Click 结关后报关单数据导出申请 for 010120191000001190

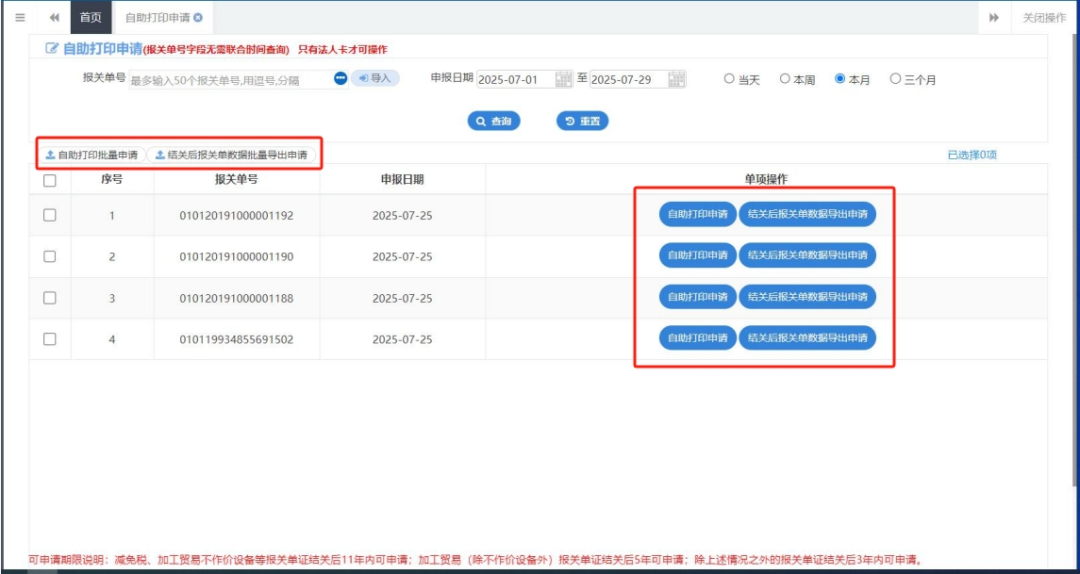807,255
